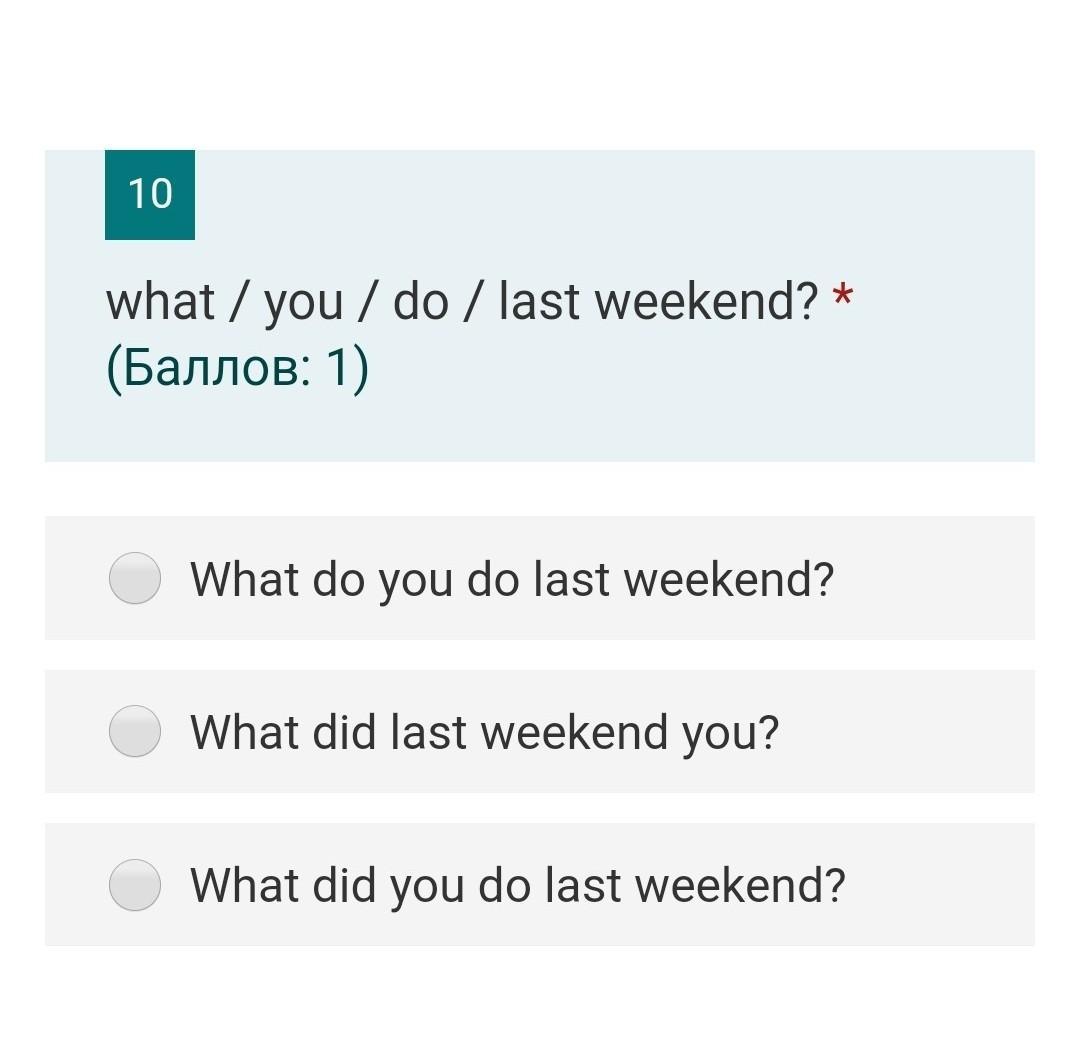Click the question number 10 badge

click(x=150, y=194)
